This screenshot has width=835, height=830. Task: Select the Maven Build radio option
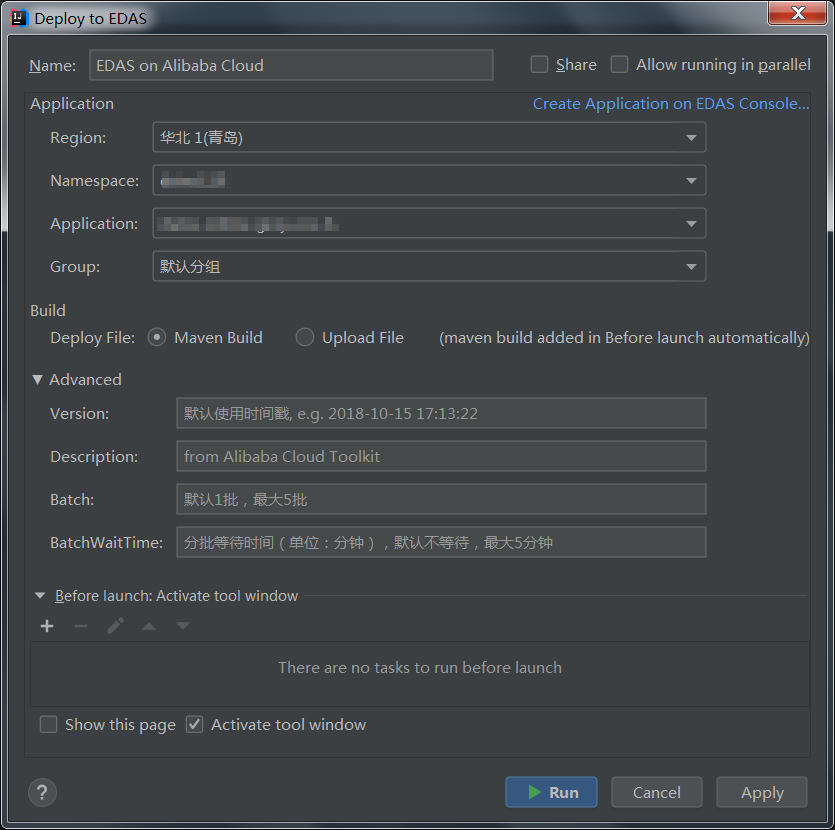point(157,337)
